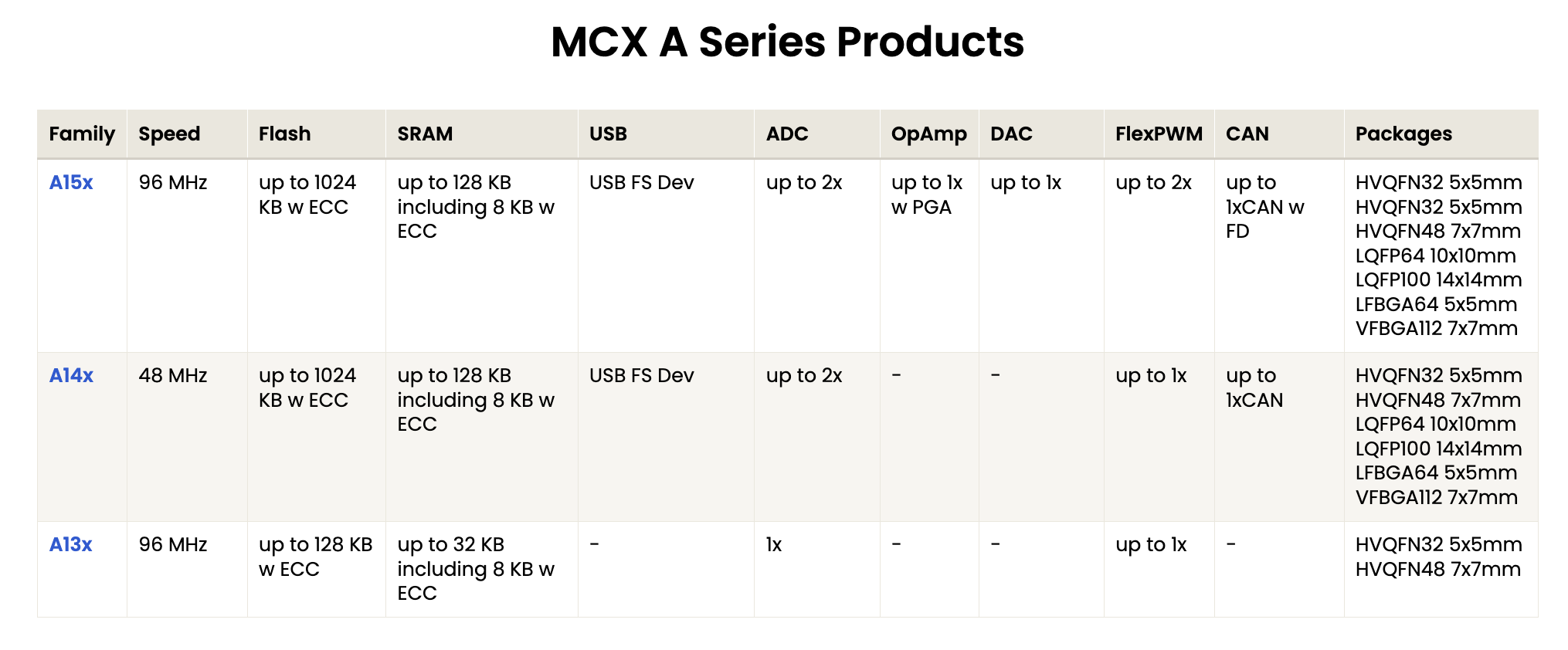Click the Family column header
This screenshot has width=1568, height=650.
pyautogui.click(x=82, y=134)
